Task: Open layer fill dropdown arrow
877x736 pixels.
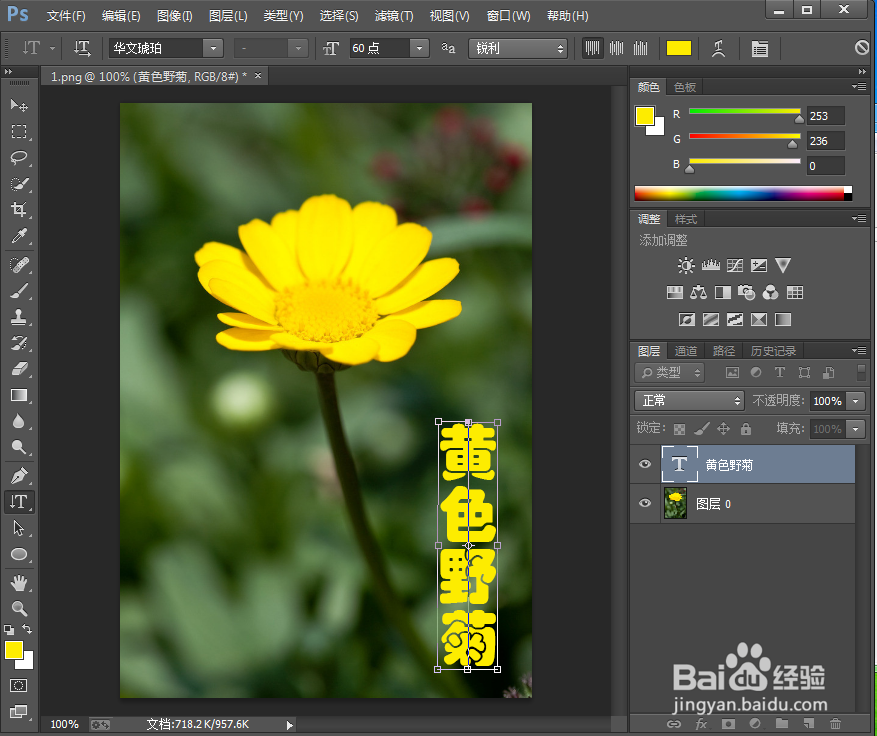Action: coord(855,429)
